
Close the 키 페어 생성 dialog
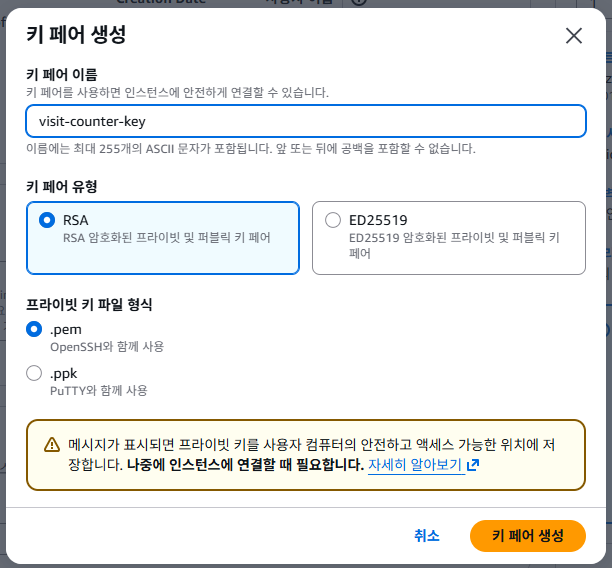click(x=573, y=36)
